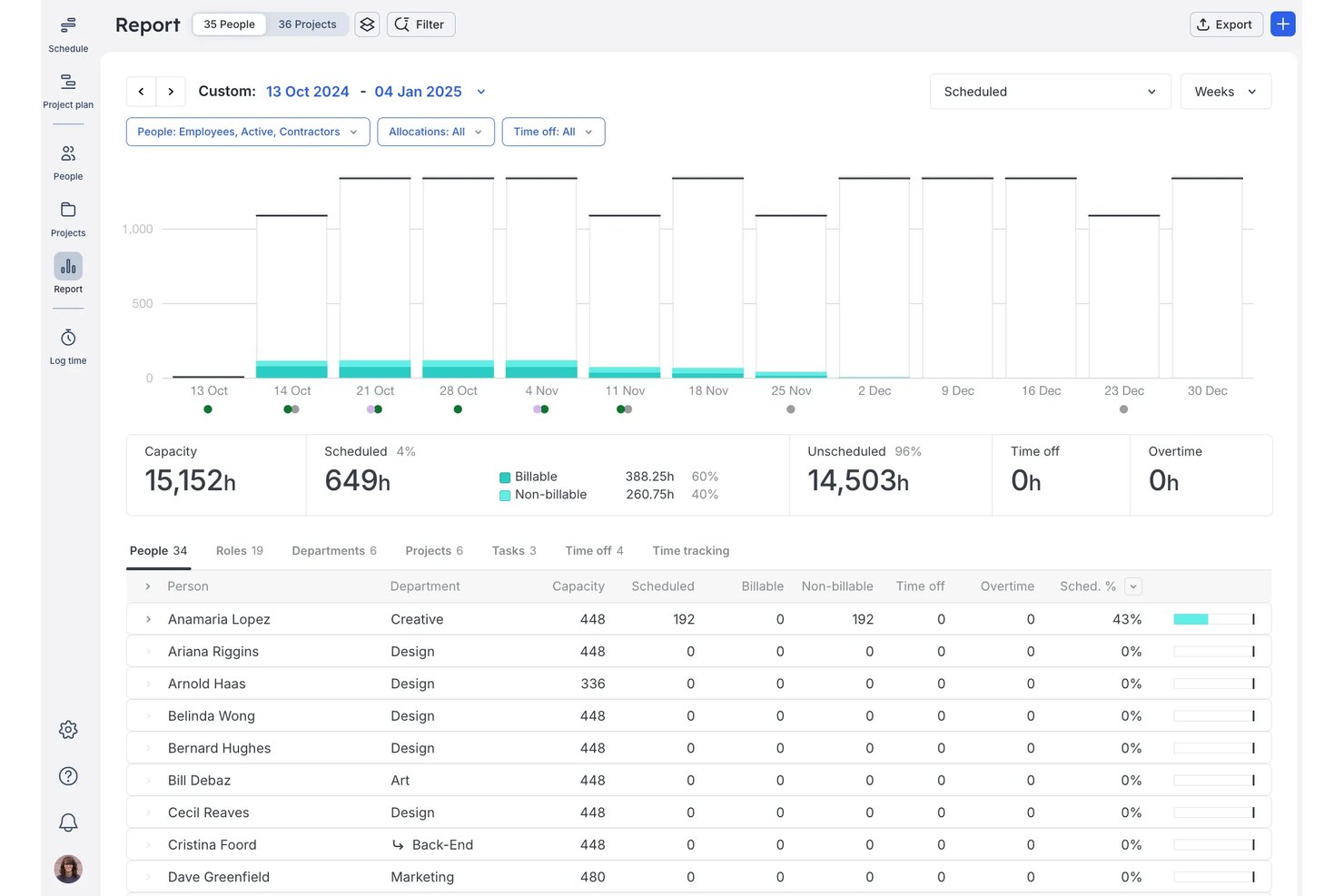Click Anamaria Lopez's scheduled progress bar

point(1214,619)
